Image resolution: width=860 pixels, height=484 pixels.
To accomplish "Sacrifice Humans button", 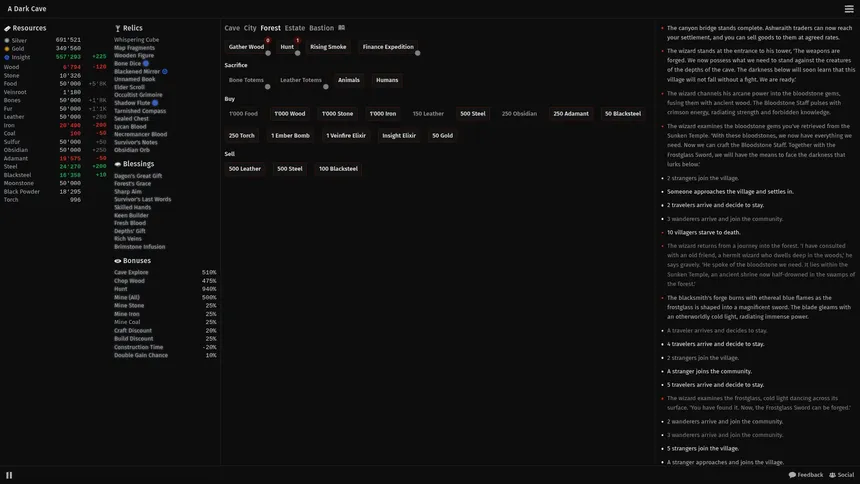I will (387, 80).
